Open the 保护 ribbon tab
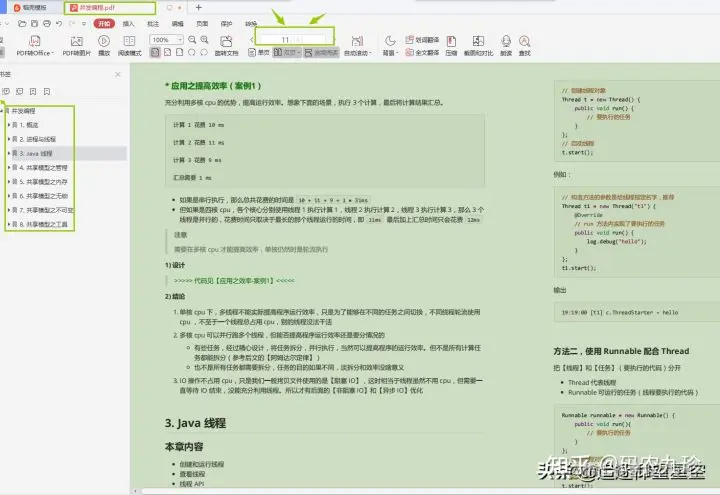The image size is (720, 495). point(226,23)
